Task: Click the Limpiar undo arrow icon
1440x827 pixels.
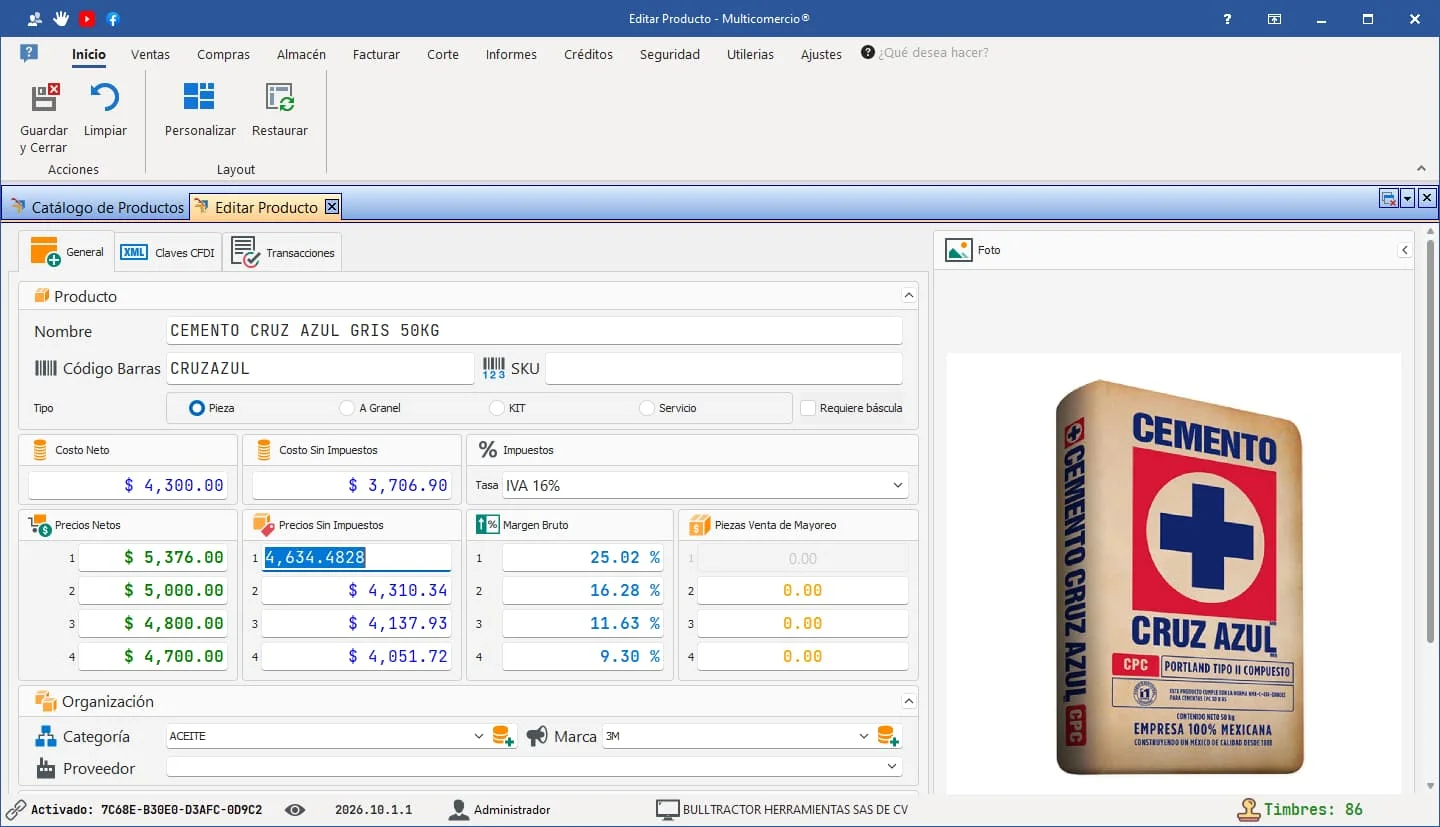Action: click(x=105, y=97)
